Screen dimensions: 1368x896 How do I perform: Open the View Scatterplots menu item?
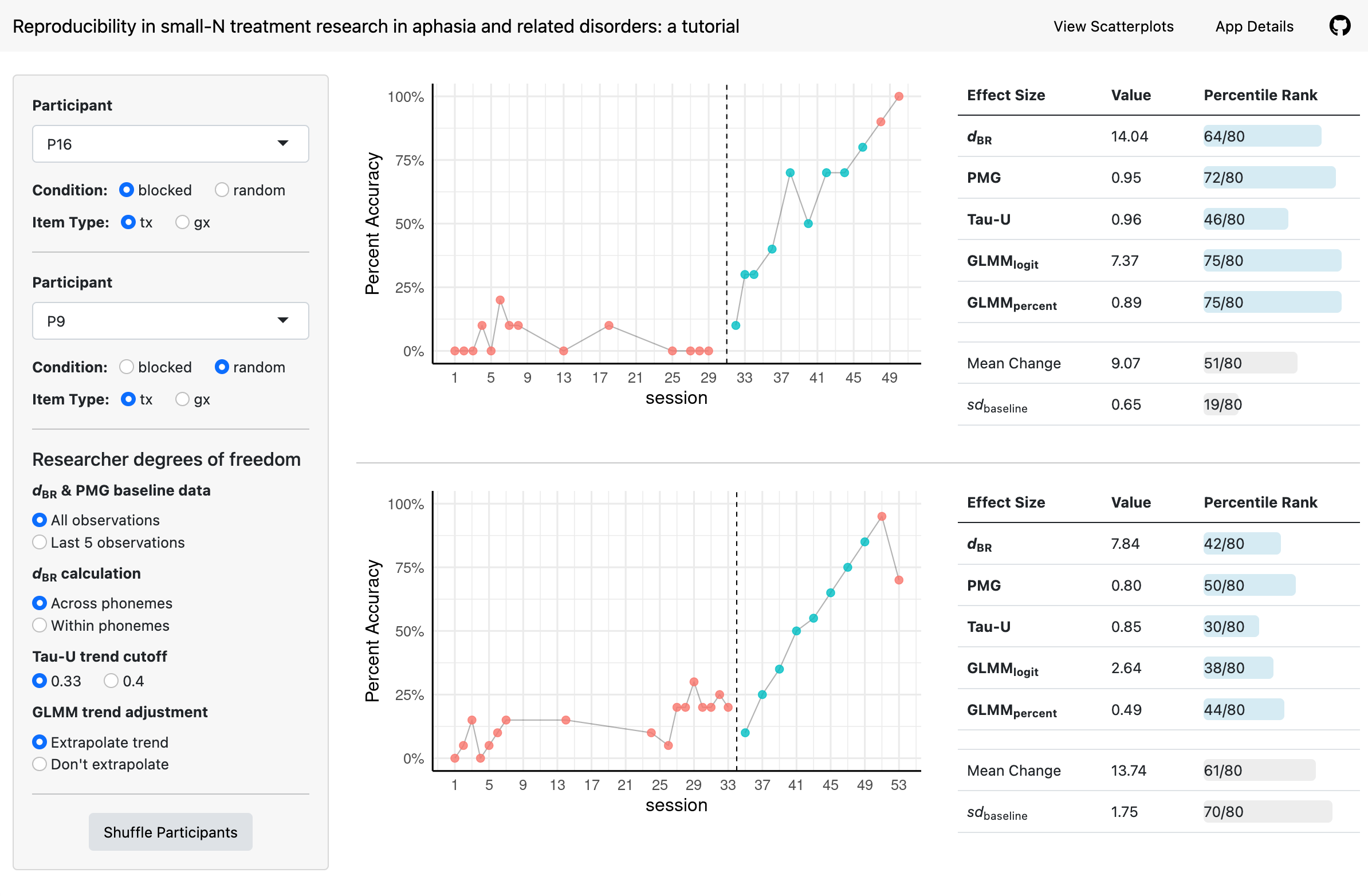pos(1113,26)
